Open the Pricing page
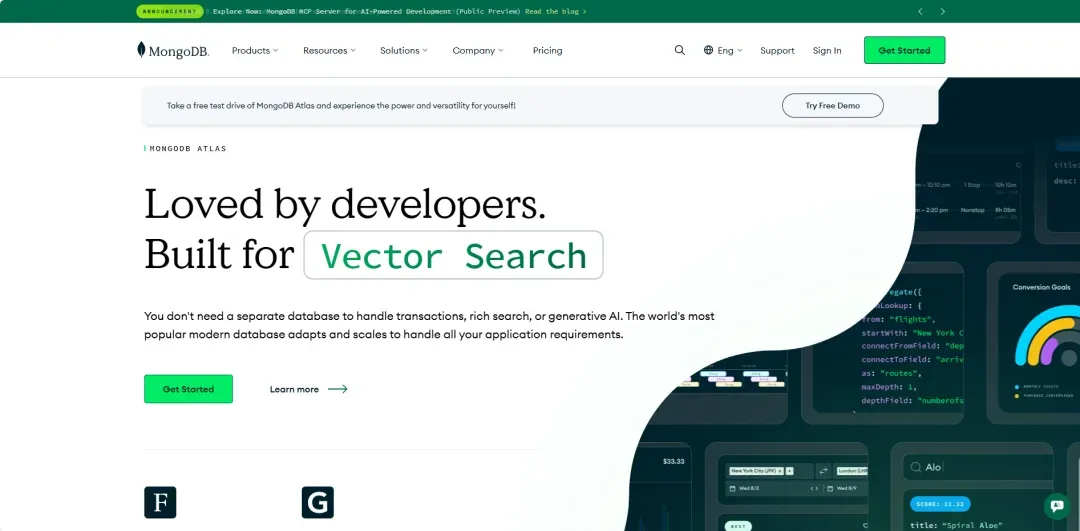 point(548,50)
